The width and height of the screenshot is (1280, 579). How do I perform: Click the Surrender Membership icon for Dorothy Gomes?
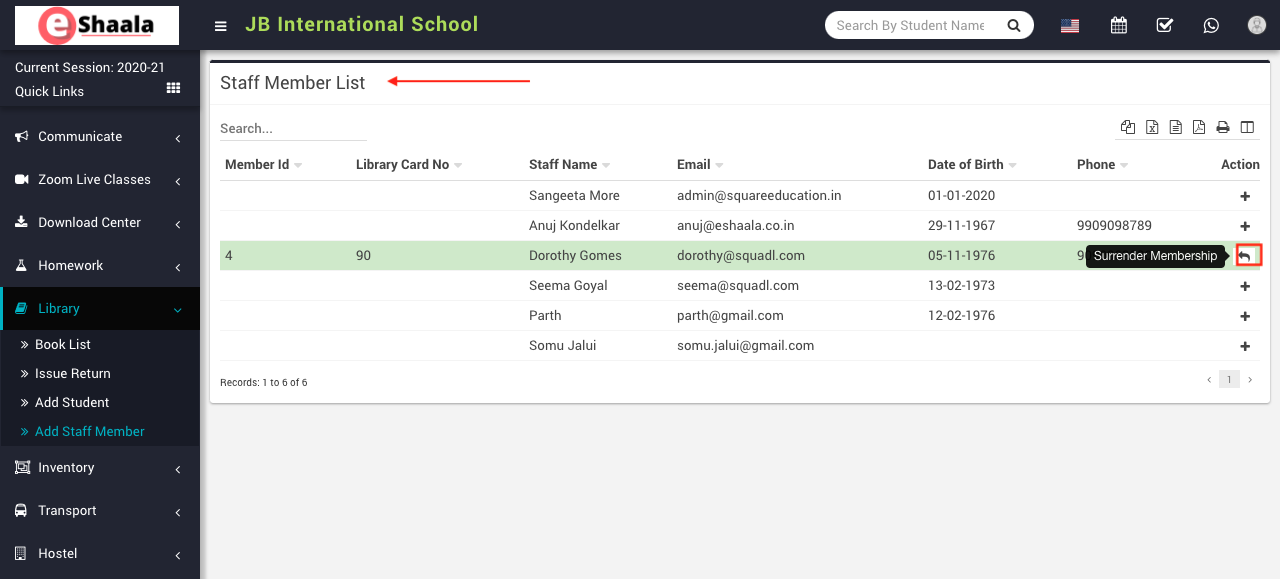tap(1246, 256)
